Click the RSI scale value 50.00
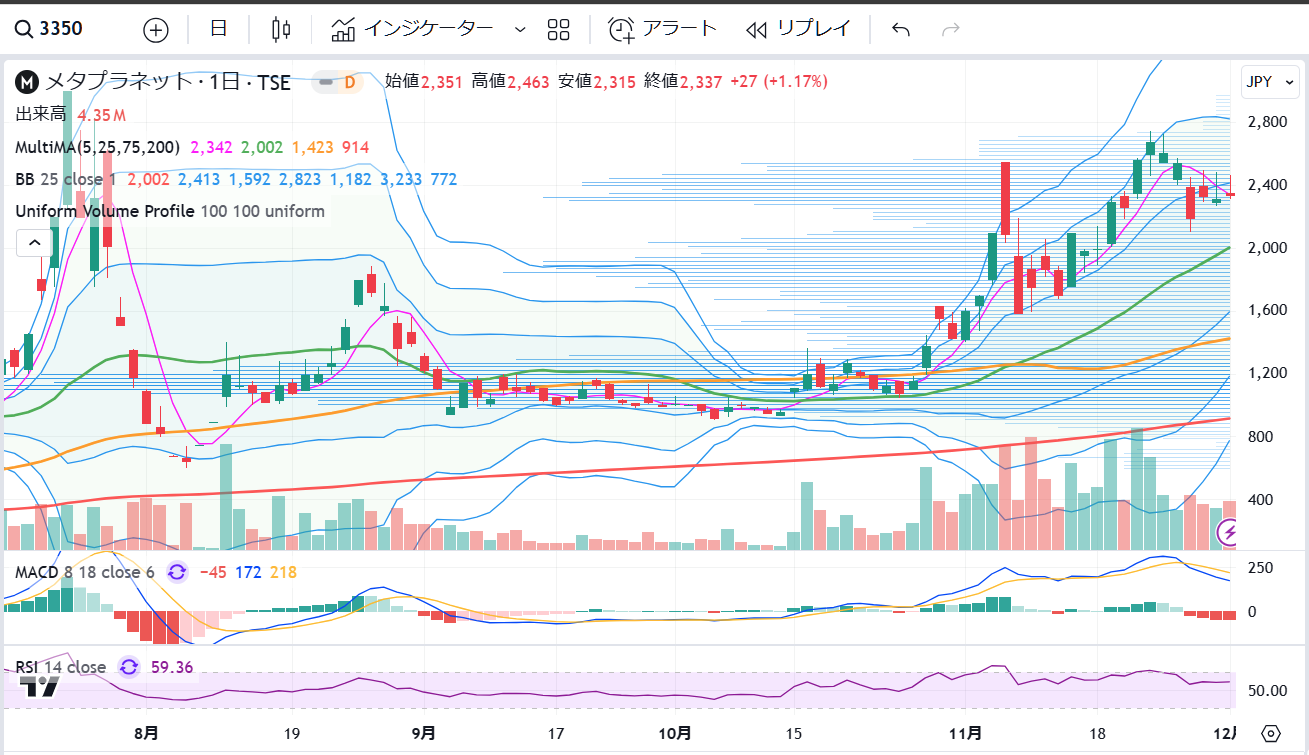Screen dimensions: 1309x755 point(1267,691)
